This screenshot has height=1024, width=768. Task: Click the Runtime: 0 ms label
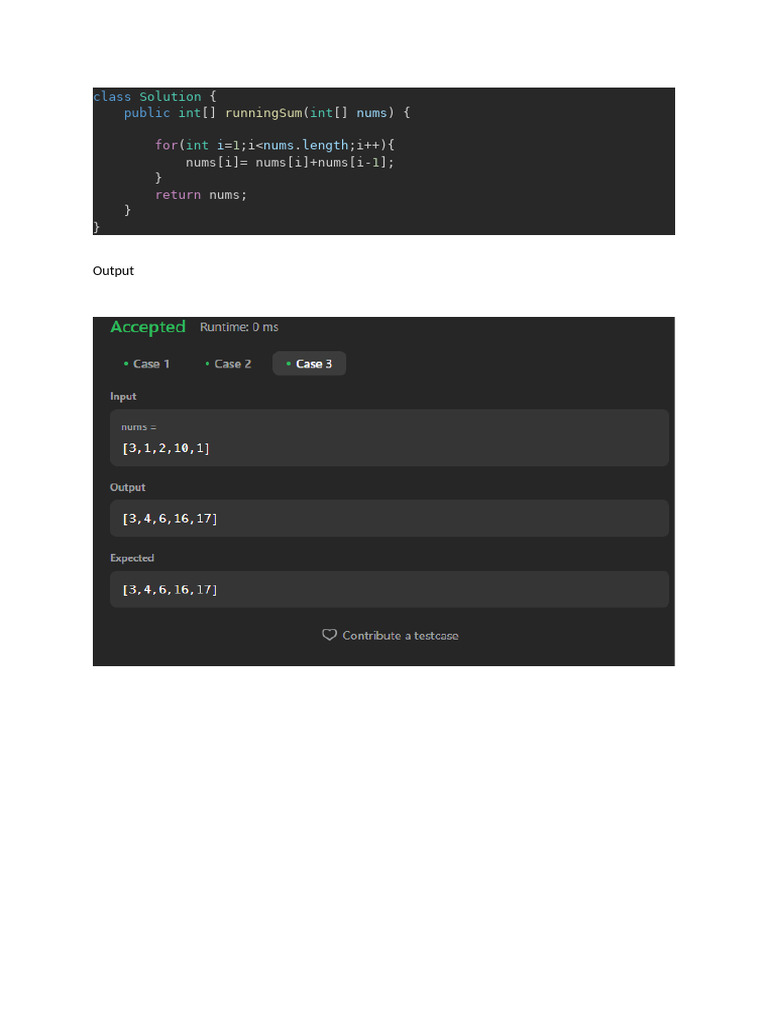[x=239, y=327]
